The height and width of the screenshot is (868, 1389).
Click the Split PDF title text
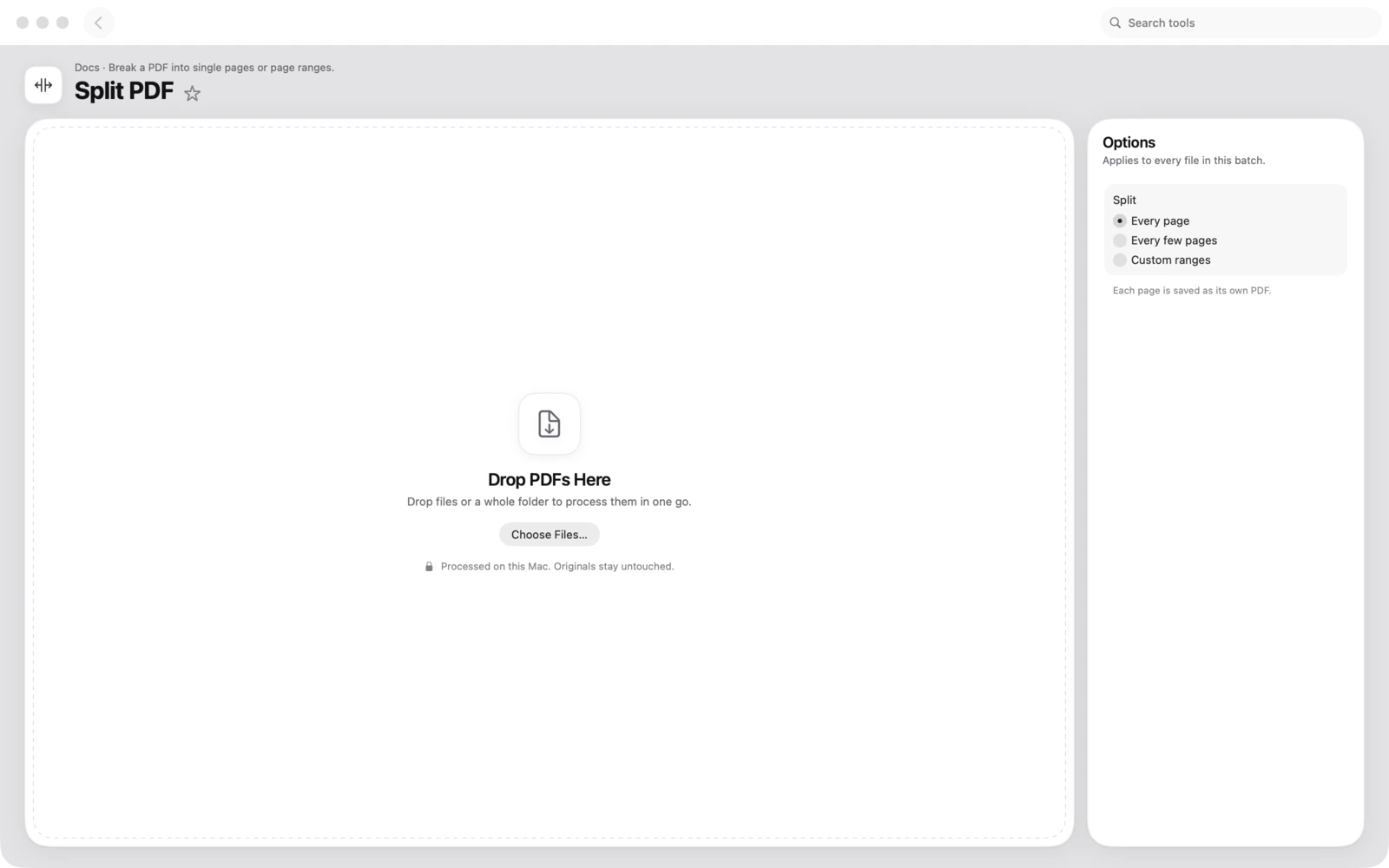[124, 91]
